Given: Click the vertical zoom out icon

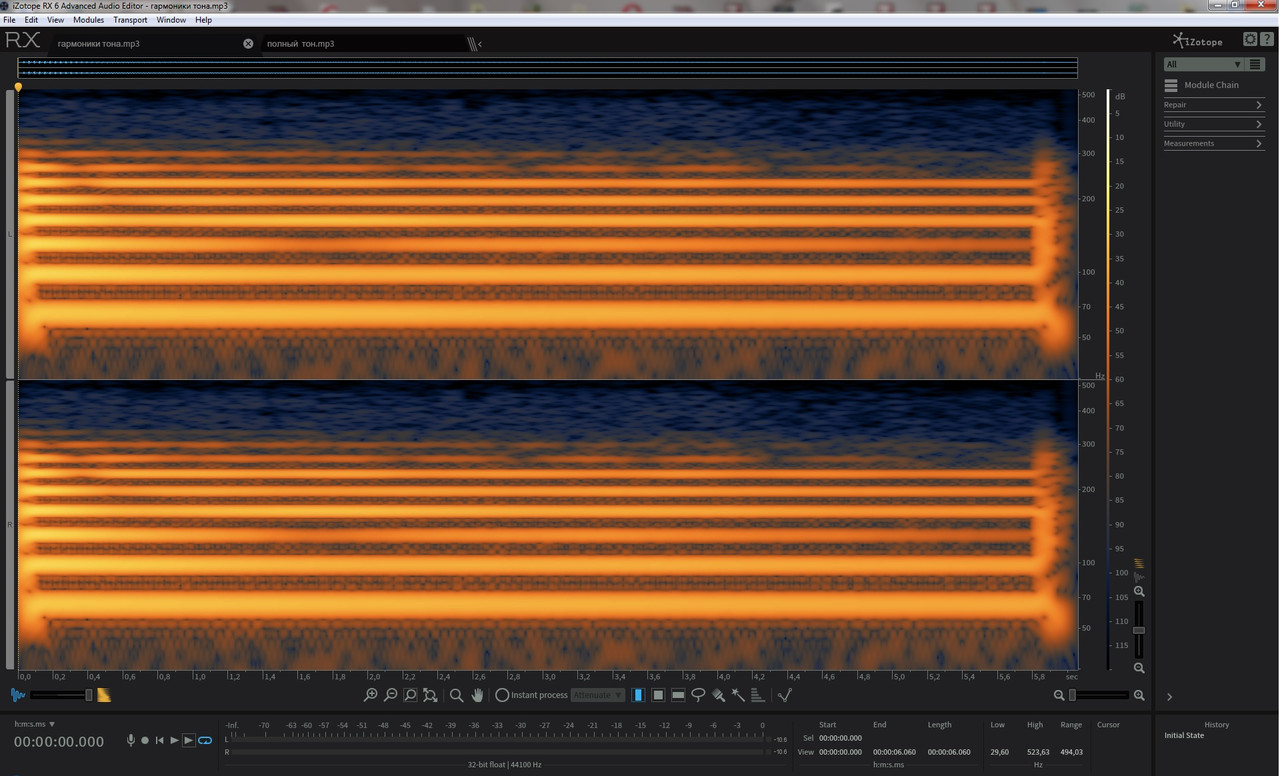Looking at the screenshot, I should click(x=1139, y=668).
